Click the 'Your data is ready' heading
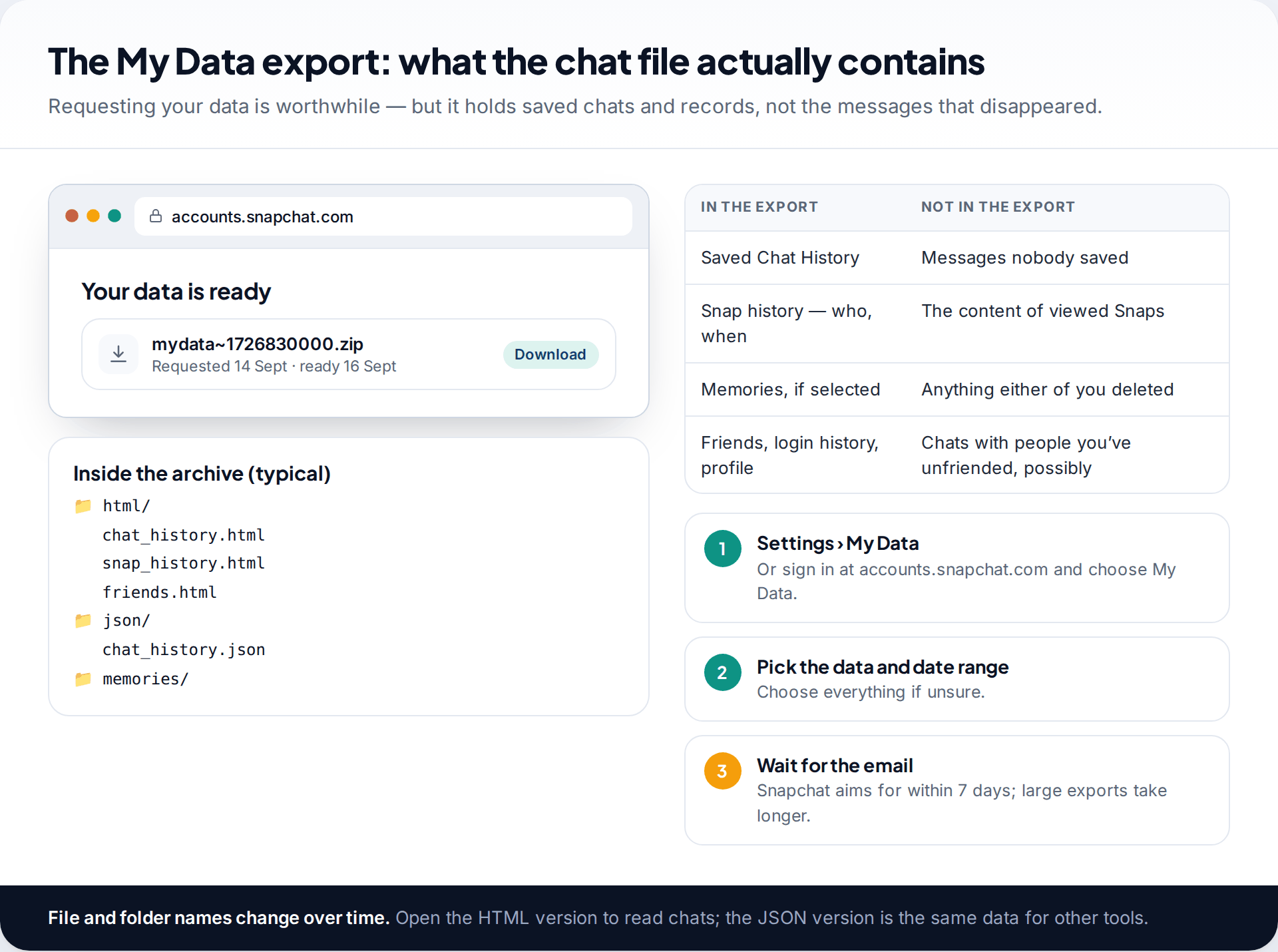The width and height of the screenshot is (1278, 952). click(x=176, y=292)
